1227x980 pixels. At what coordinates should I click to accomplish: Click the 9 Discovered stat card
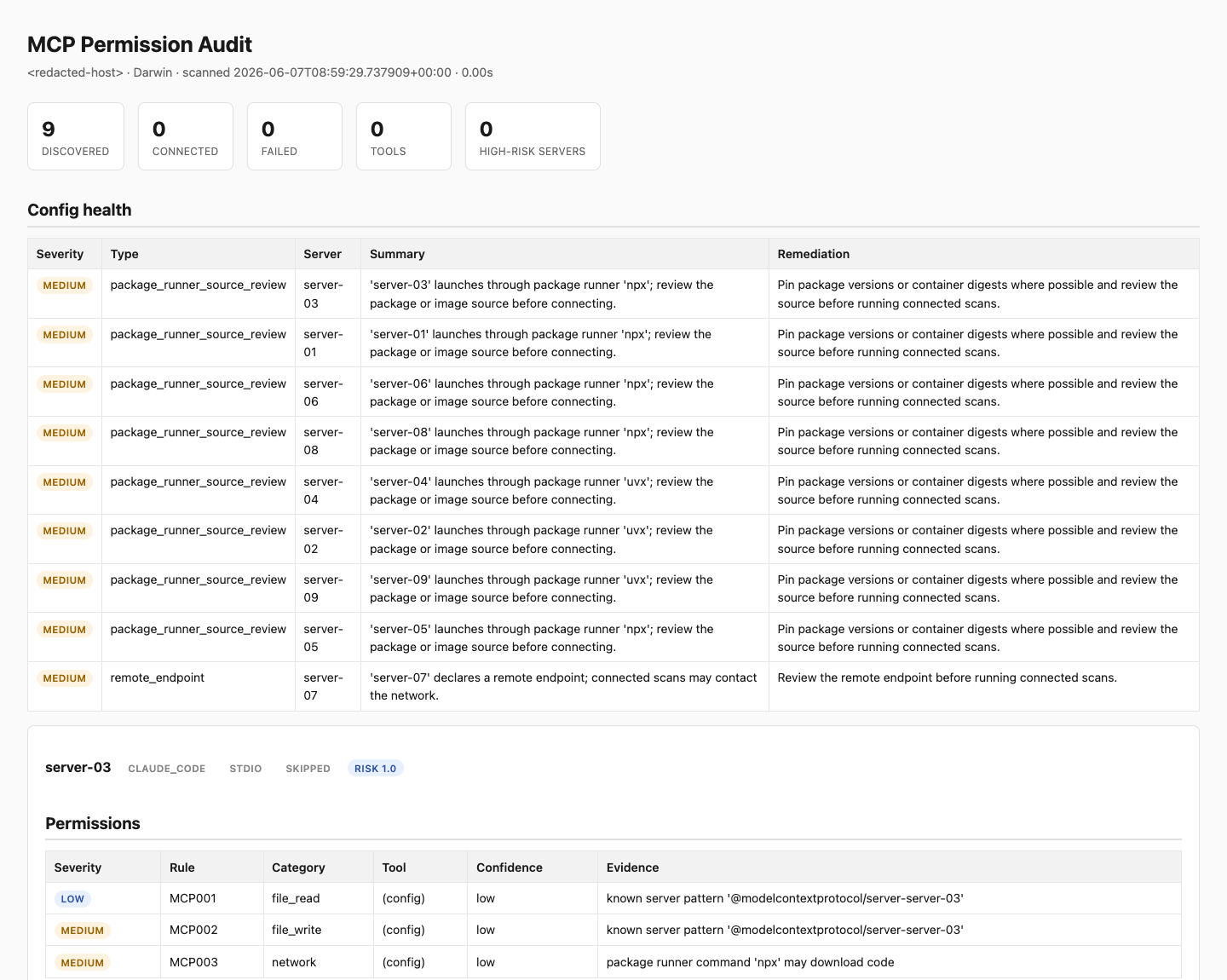76,136
